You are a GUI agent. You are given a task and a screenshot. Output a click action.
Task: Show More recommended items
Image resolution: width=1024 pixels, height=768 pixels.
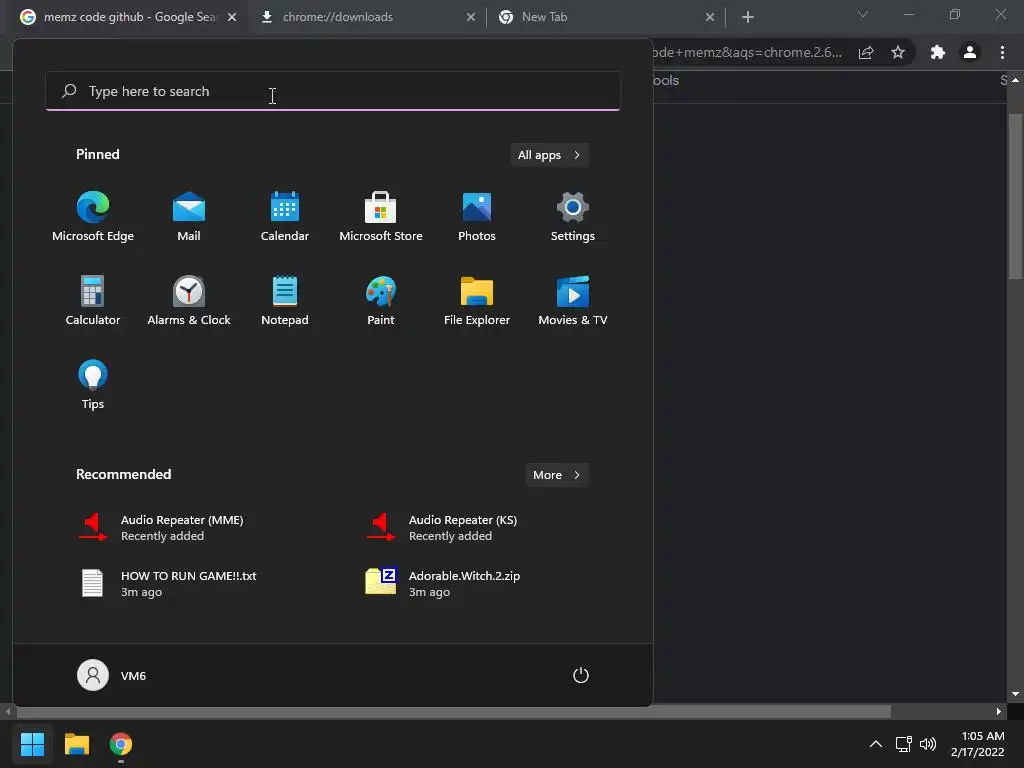(556, 475)
